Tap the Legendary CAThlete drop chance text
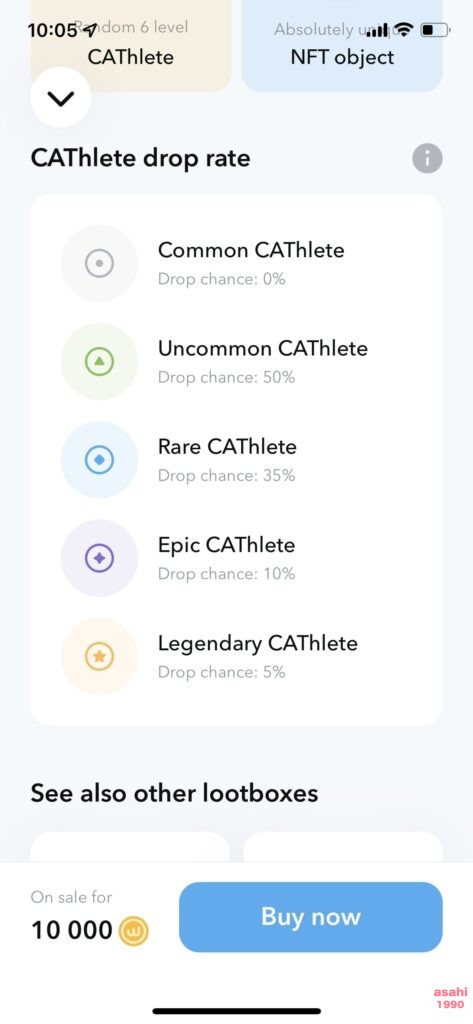The width and height of the screenshot is (473, 1024). point(221,672)
